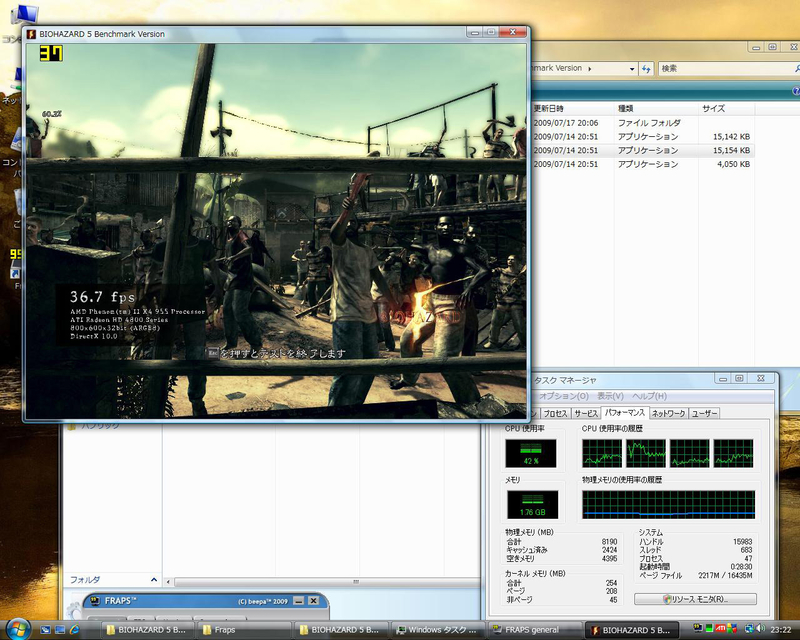Click the 起動時間 value 0:28:30
This screenshot has height=640, width=800.
tap(741, 567)
